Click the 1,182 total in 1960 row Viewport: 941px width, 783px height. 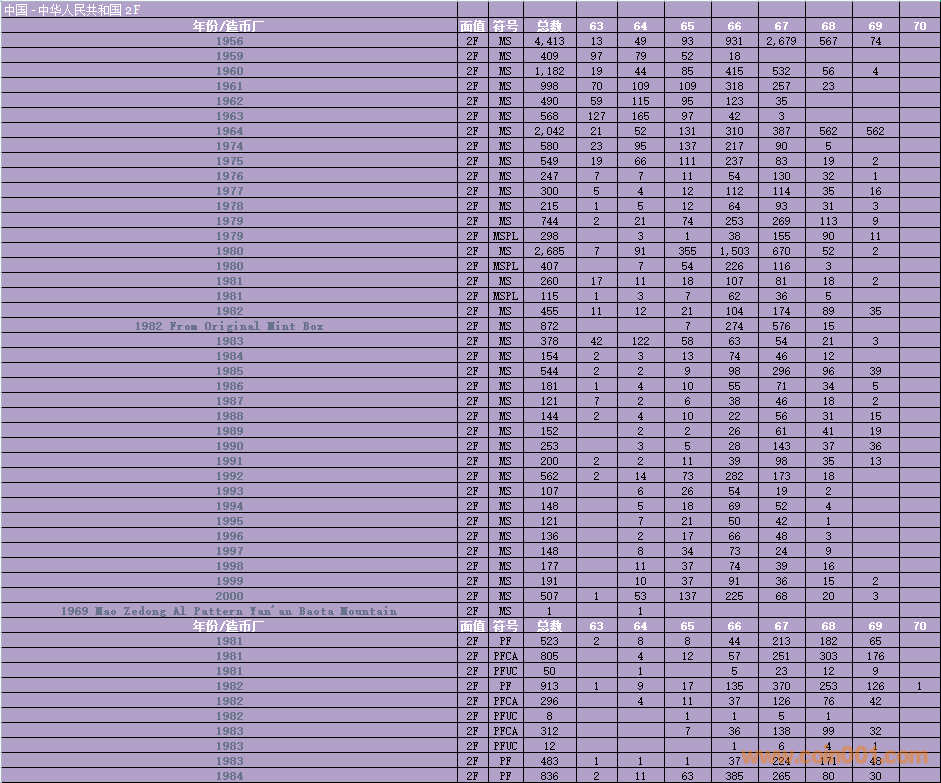(x=549, y=71)
